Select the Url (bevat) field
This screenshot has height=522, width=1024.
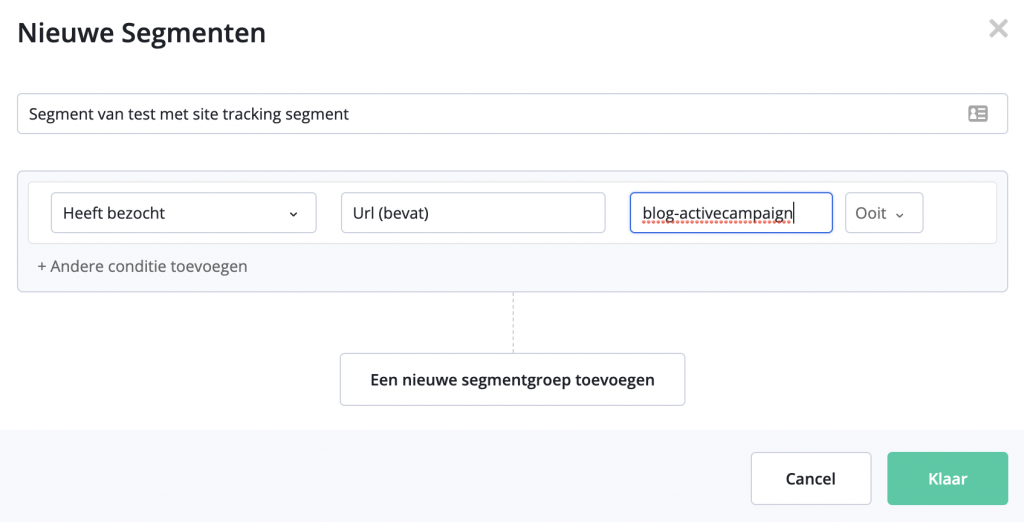click(x=473, y=213)
